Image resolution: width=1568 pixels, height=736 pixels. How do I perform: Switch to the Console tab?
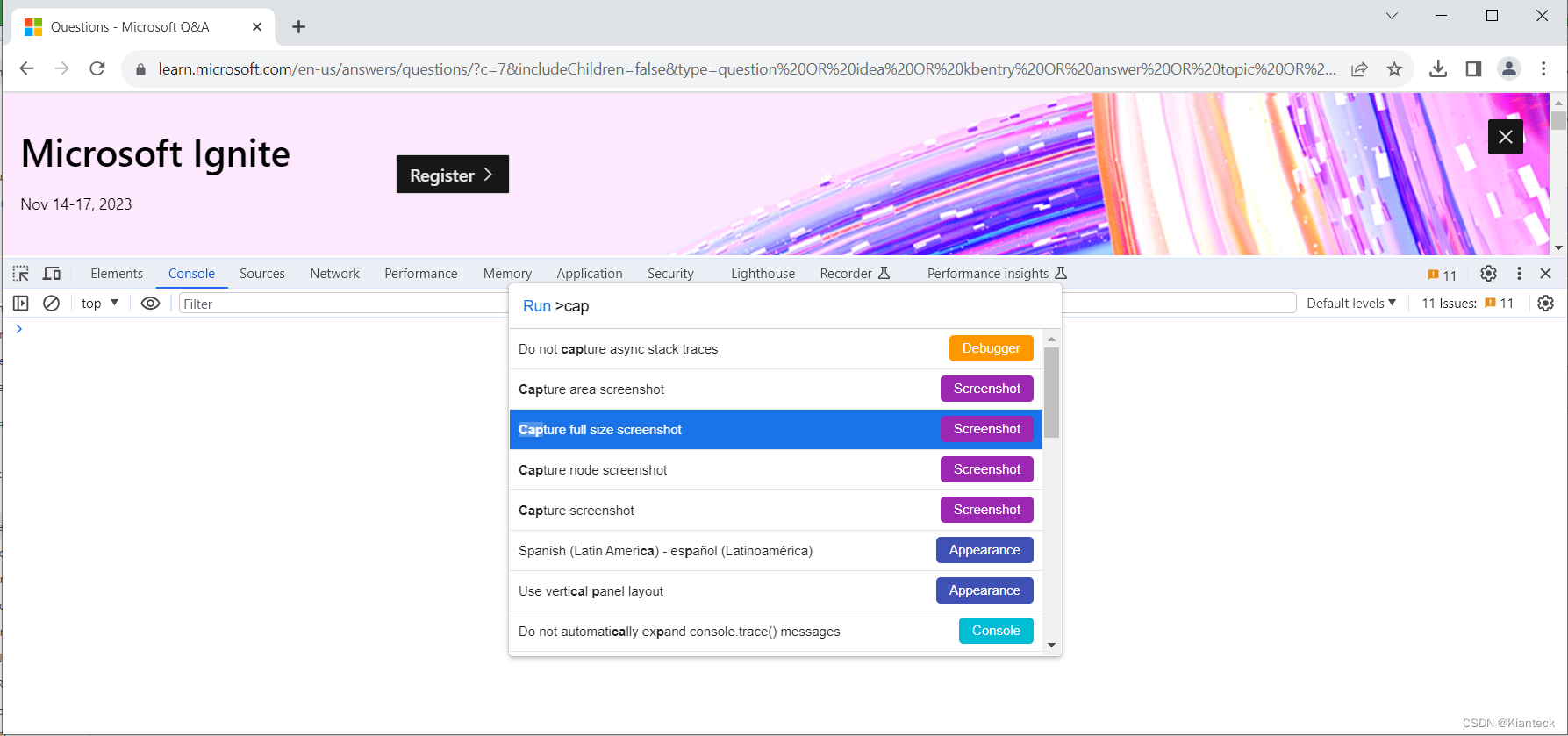coord(191,274)
